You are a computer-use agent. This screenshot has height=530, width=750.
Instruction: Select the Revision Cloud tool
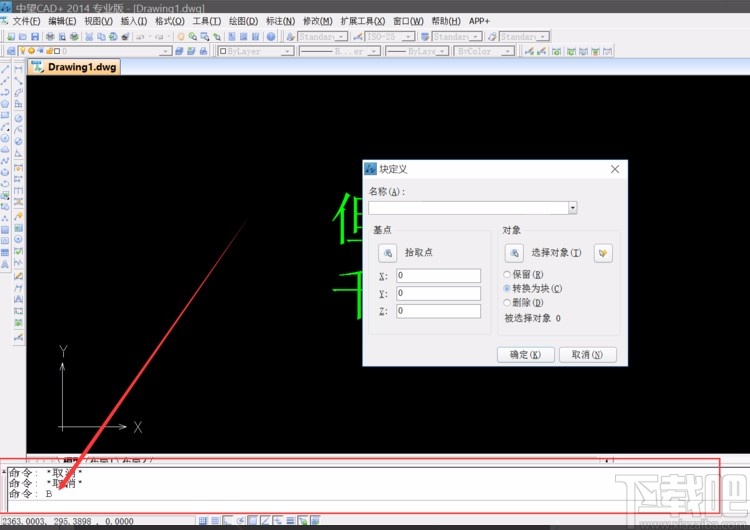tap(5, 150)
